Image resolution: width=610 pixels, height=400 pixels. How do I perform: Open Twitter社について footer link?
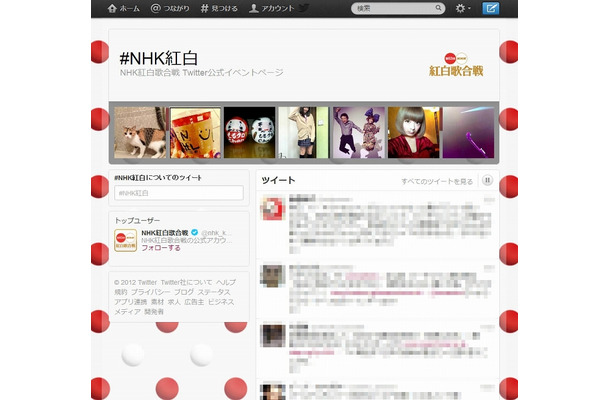click(x=186, y=282)
